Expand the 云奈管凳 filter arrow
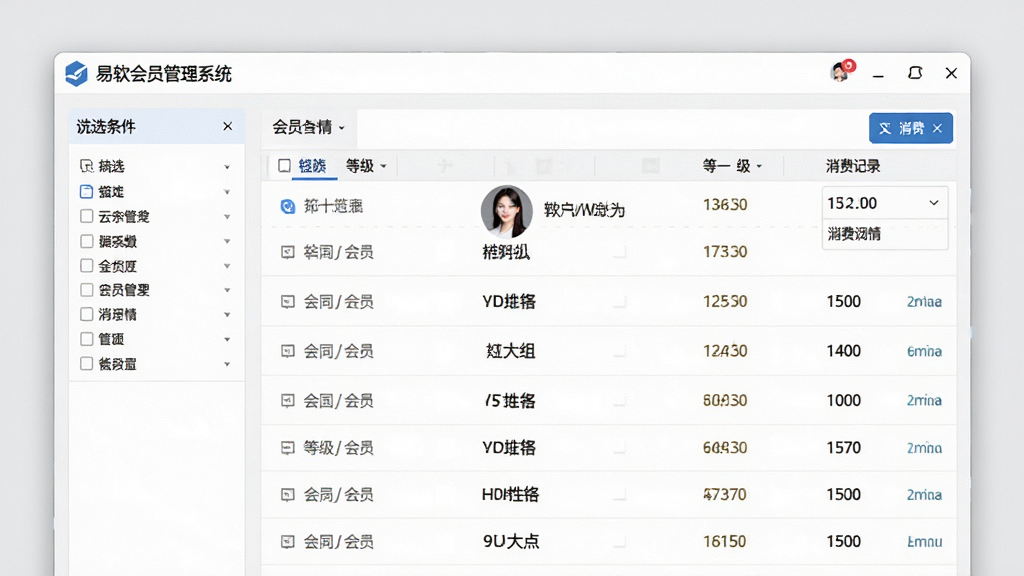This screenshot has height=576, width=1024. [227, 217]
